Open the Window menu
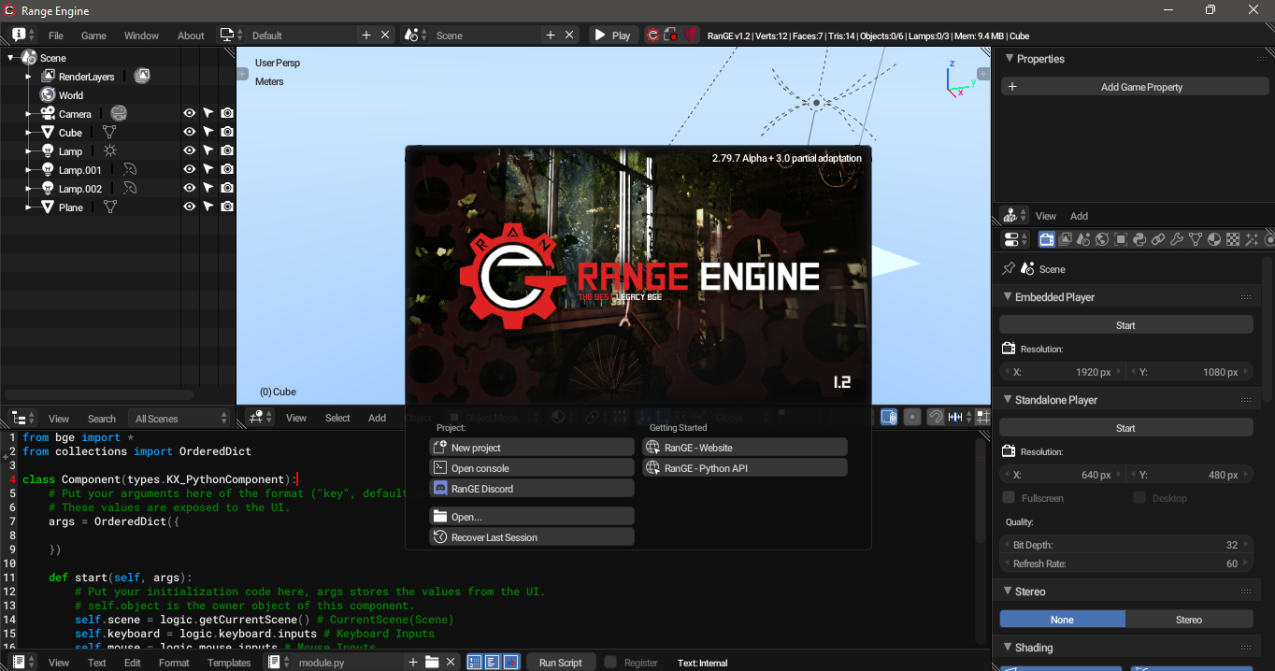The height and width of the screenshot is (671, 1275). coord(142,36)
